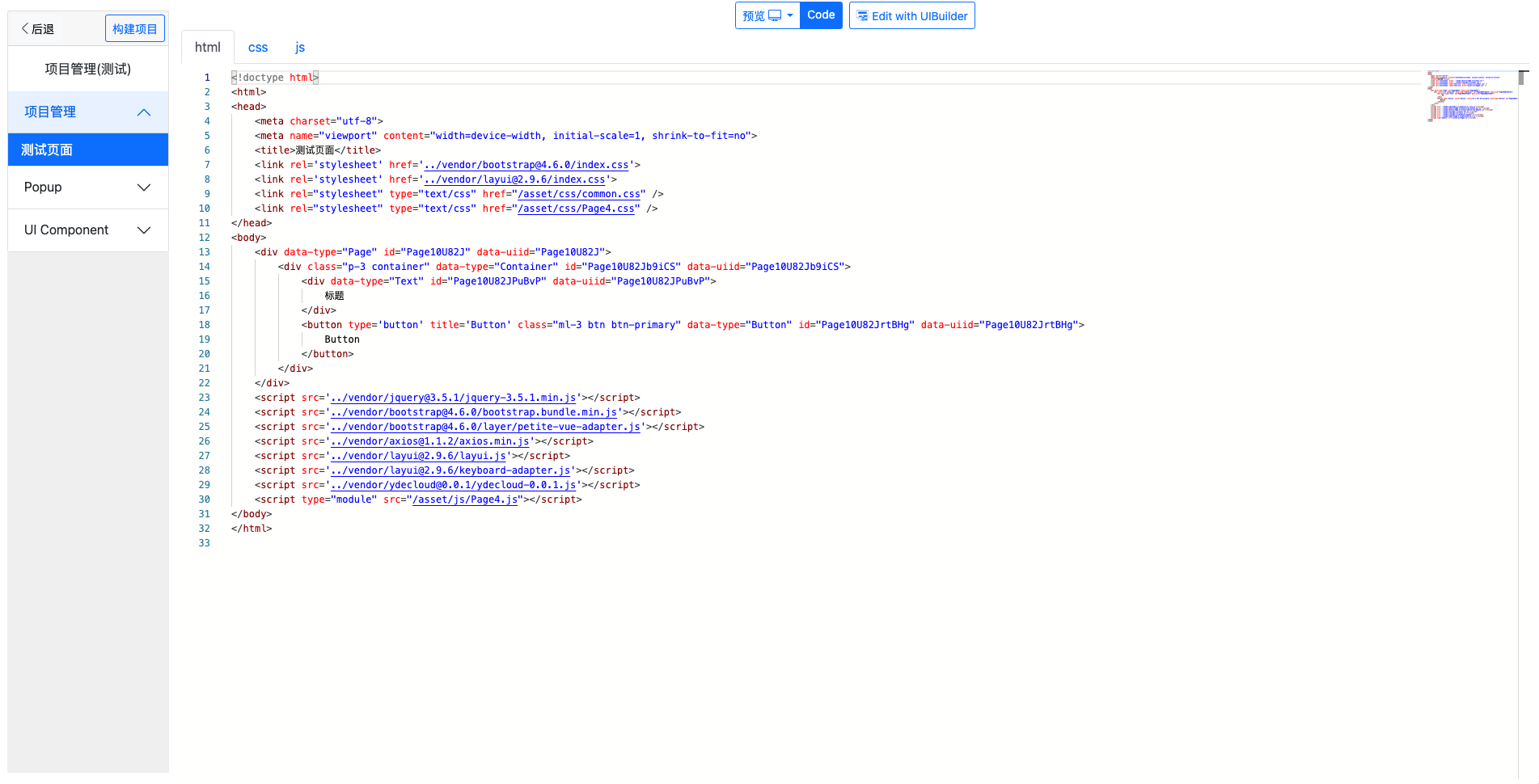This screenshot has height=784, width=1539.
Task: Open the layui@2.9.6/index.css link
Action: point(514,179)
